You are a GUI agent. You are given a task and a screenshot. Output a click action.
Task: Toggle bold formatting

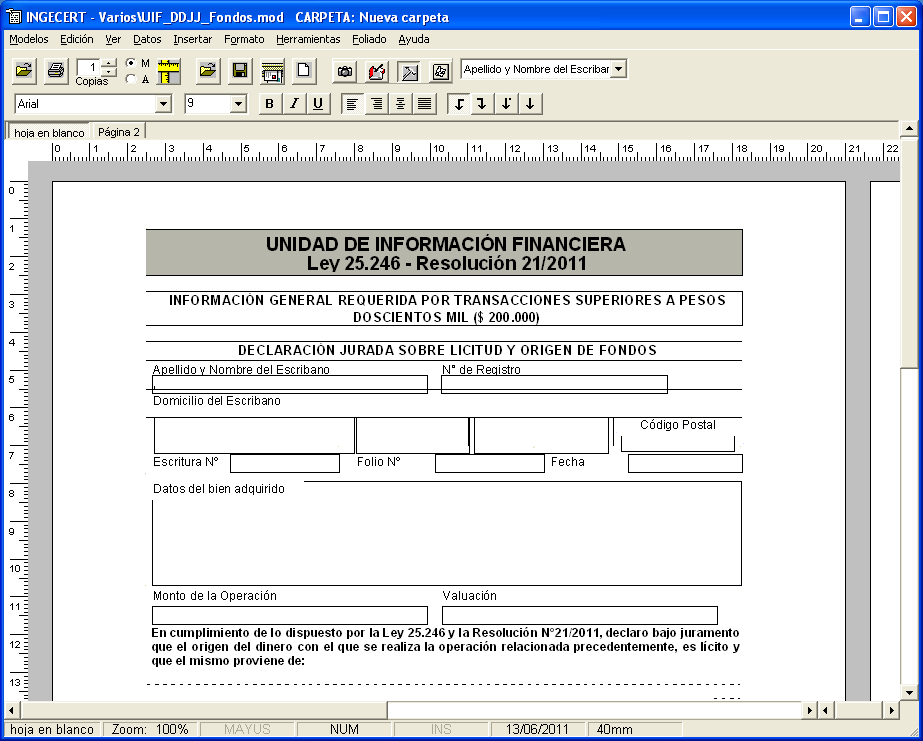coord(270,104)
